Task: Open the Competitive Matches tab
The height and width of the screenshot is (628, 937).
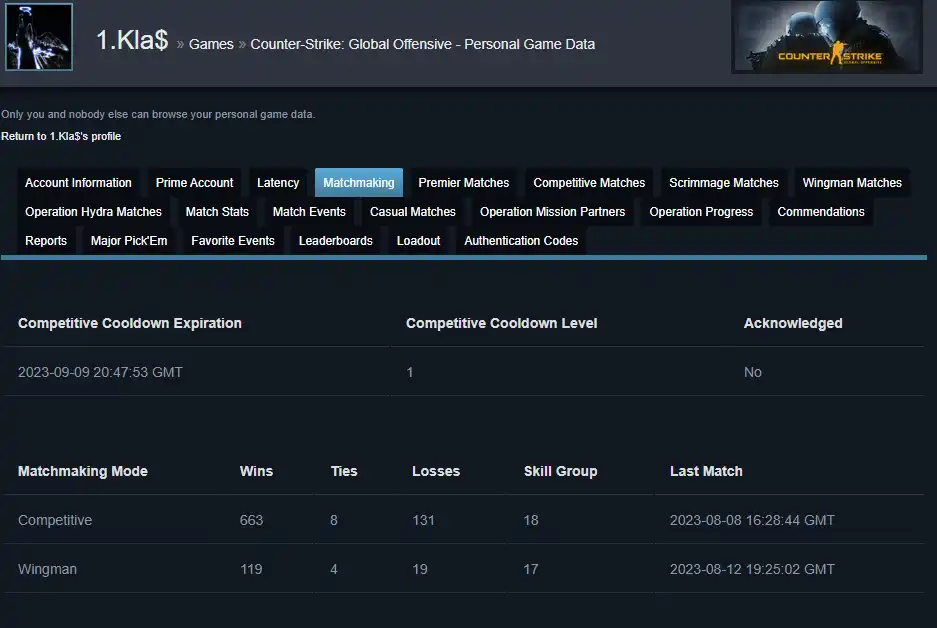Action: (x=589, y=183)
